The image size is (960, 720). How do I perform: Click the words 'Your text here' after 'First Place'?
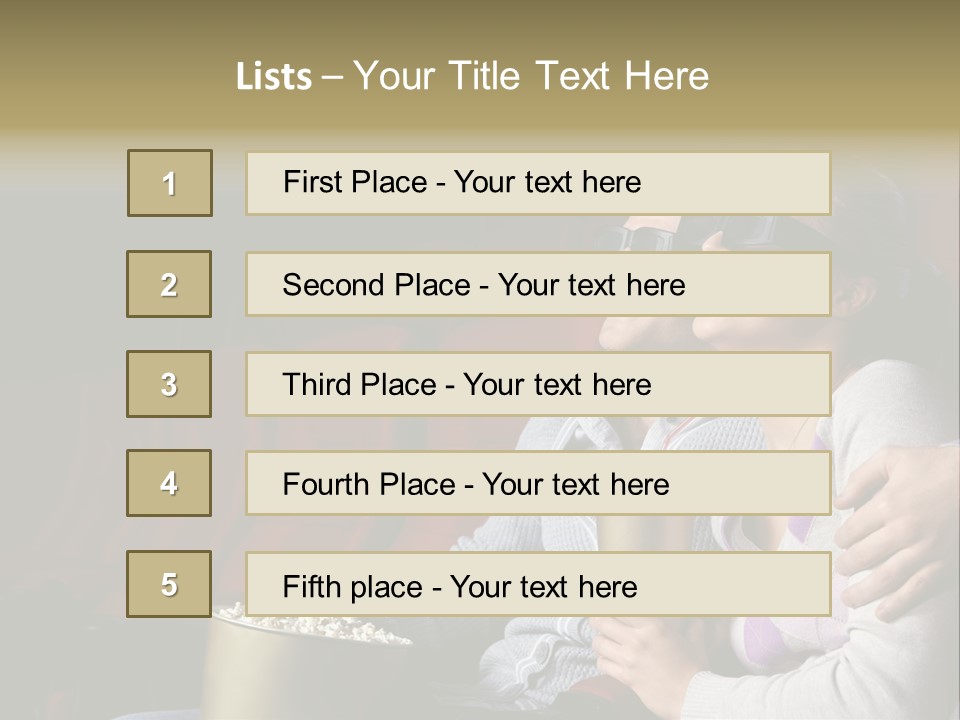pos(547,182)
